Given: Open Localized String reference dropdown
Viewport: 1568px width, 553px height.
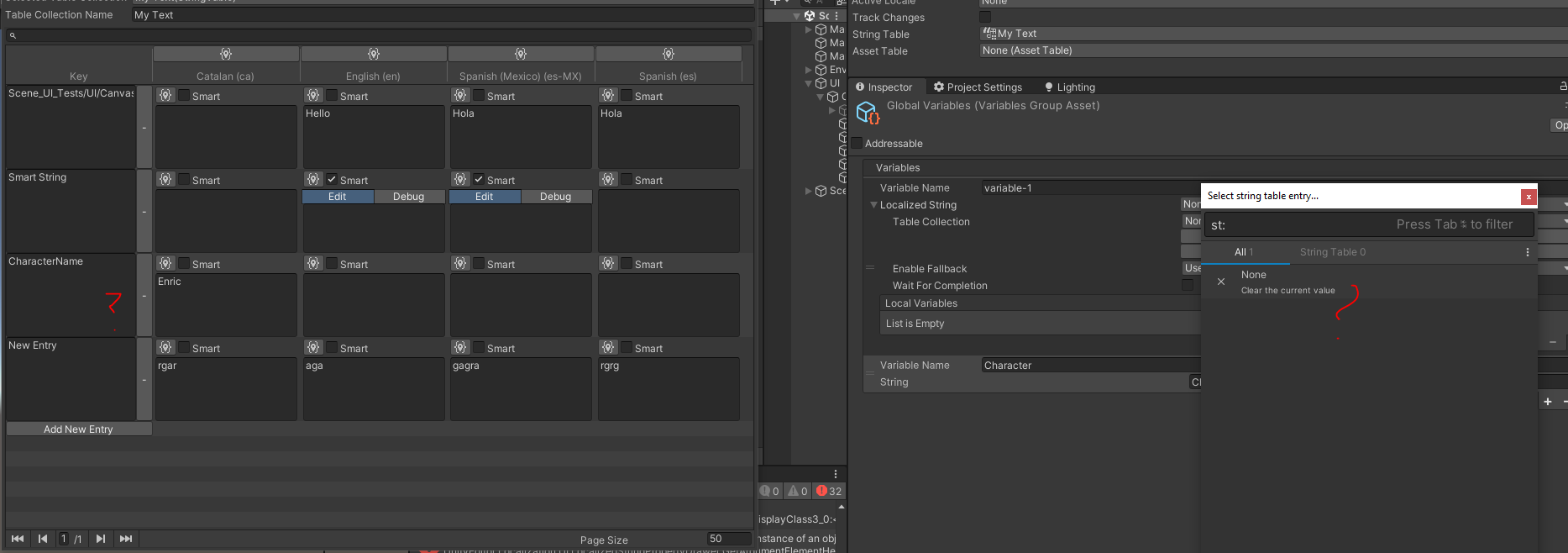Looking at the screenshot, I should (1192, 205).
